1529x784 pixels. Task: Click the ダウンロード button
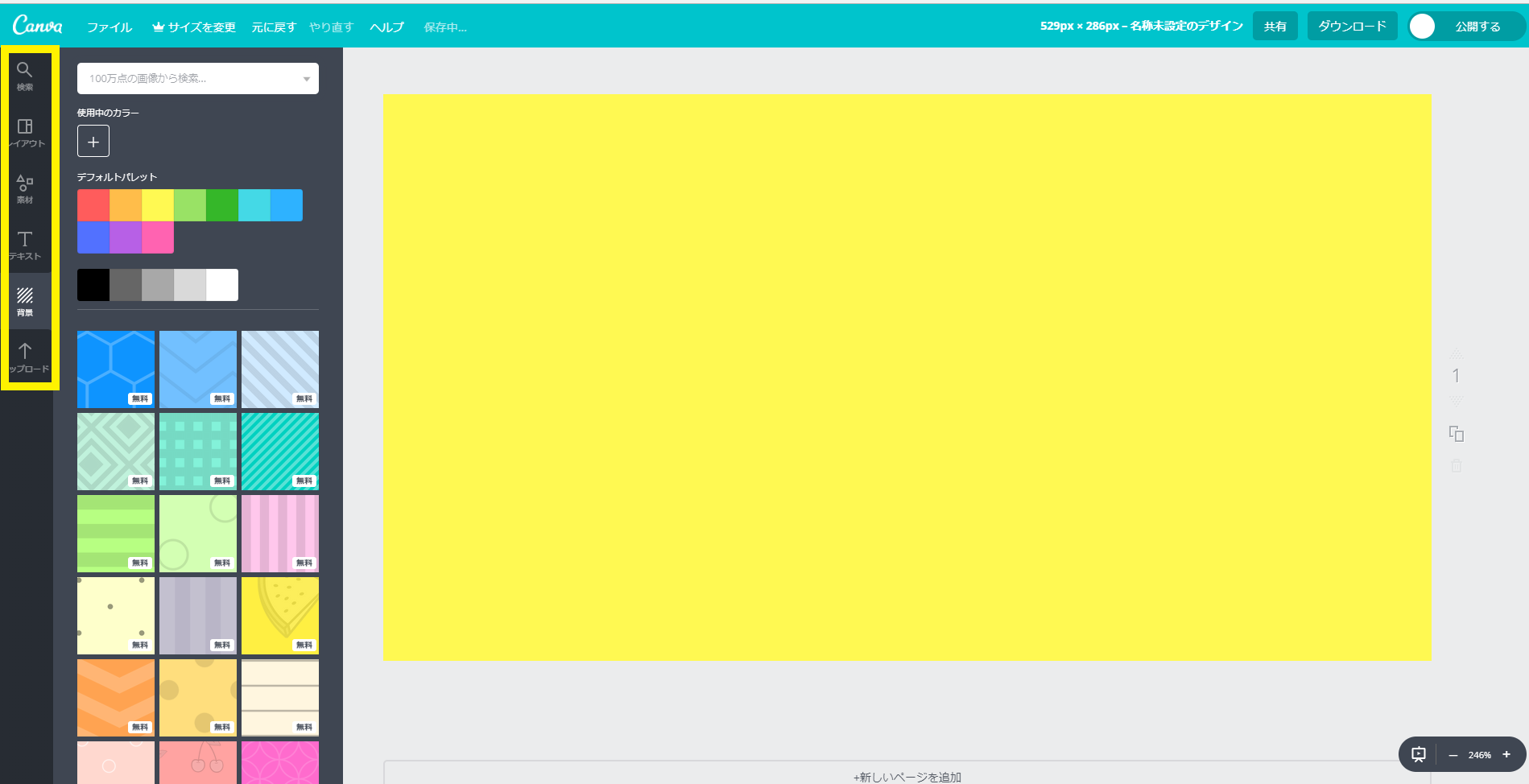coord(1352,27)
